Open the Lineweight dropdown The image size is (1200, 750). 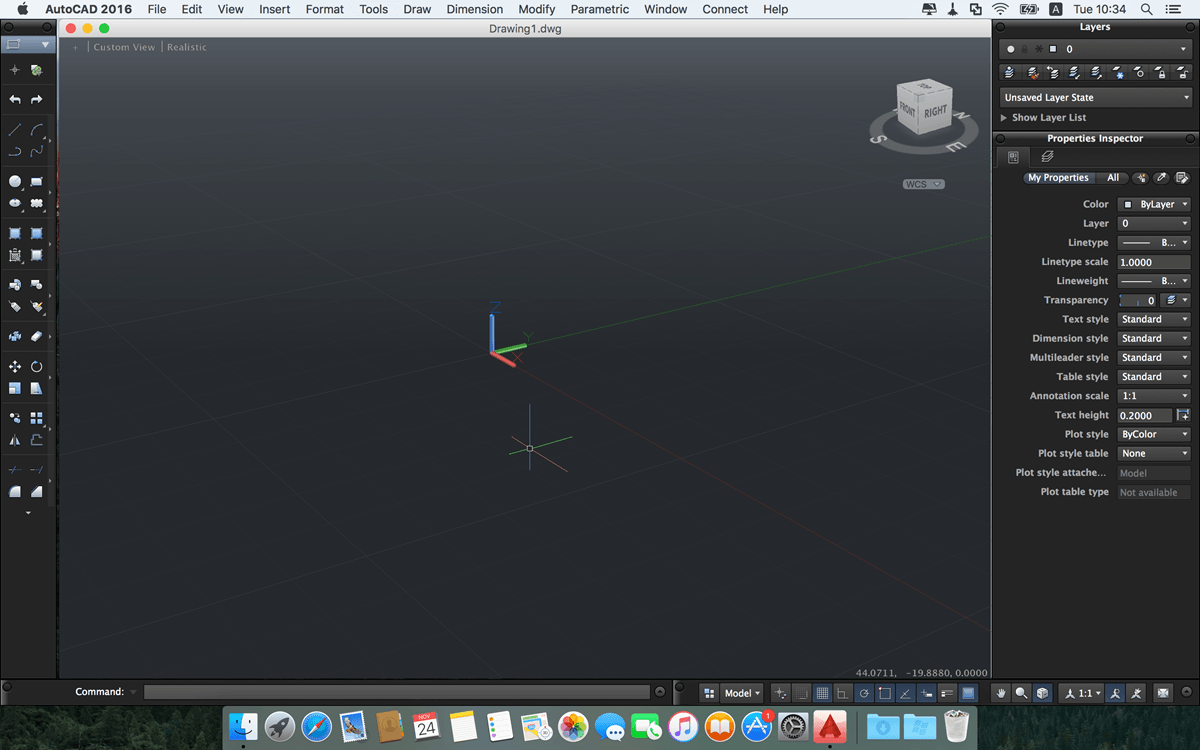pyautogui.click(x=1154, y=281)
